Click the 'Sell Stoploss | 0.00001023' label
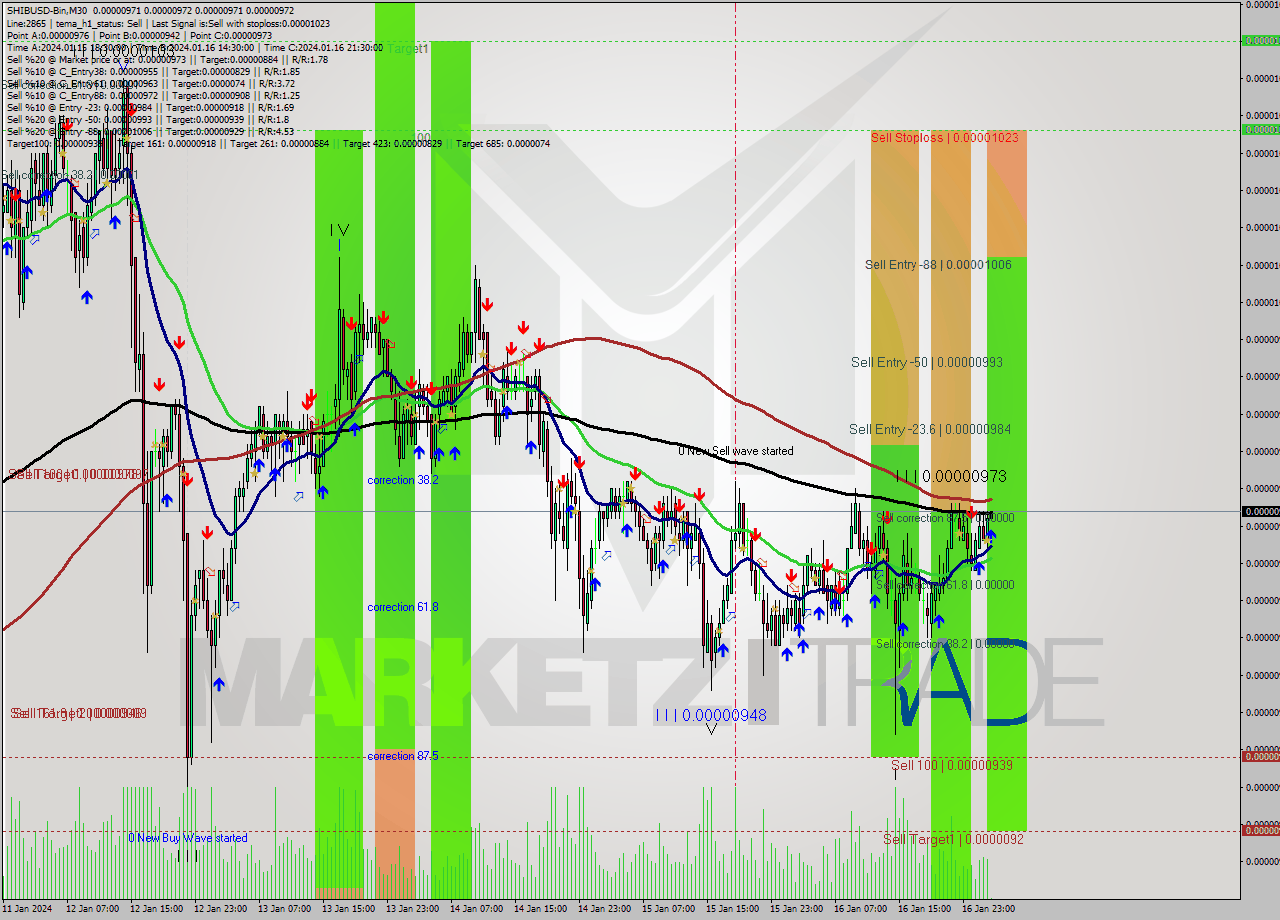The height and width of the screenshot is (920, 1280). click(944, 137)
